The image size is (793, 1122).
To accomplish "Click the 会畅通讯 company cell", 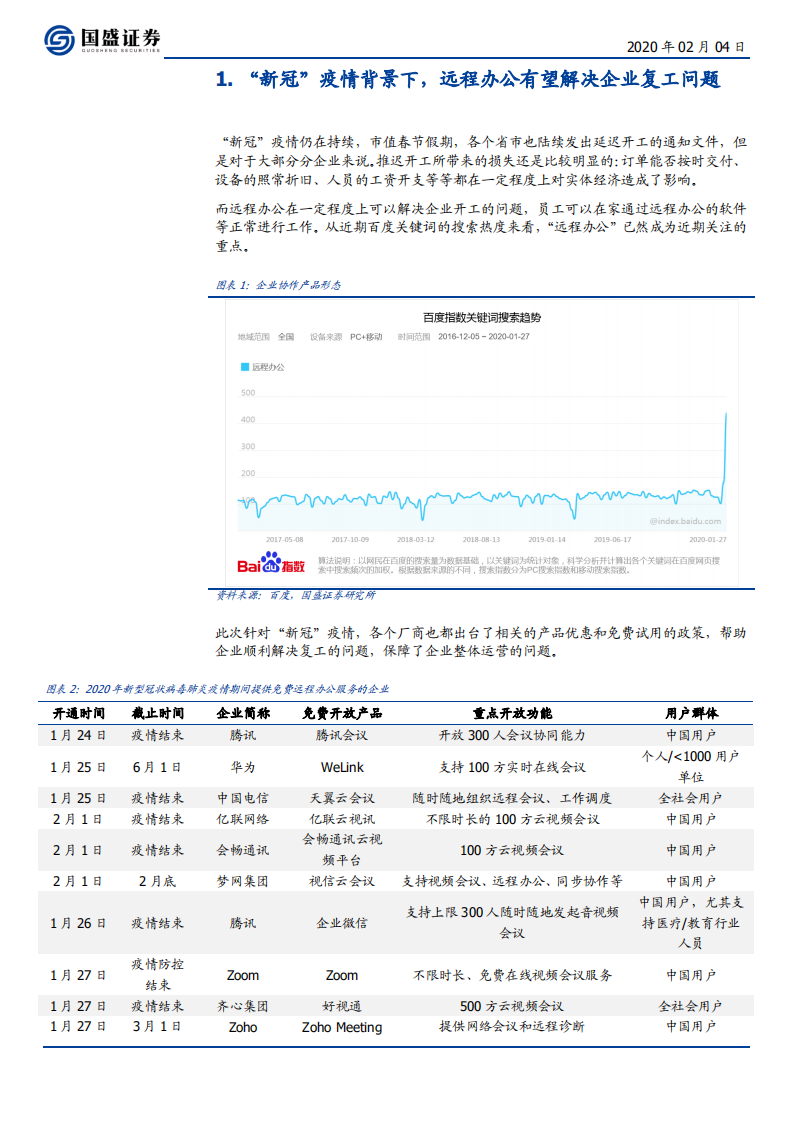I will click(x=243, y=851).
